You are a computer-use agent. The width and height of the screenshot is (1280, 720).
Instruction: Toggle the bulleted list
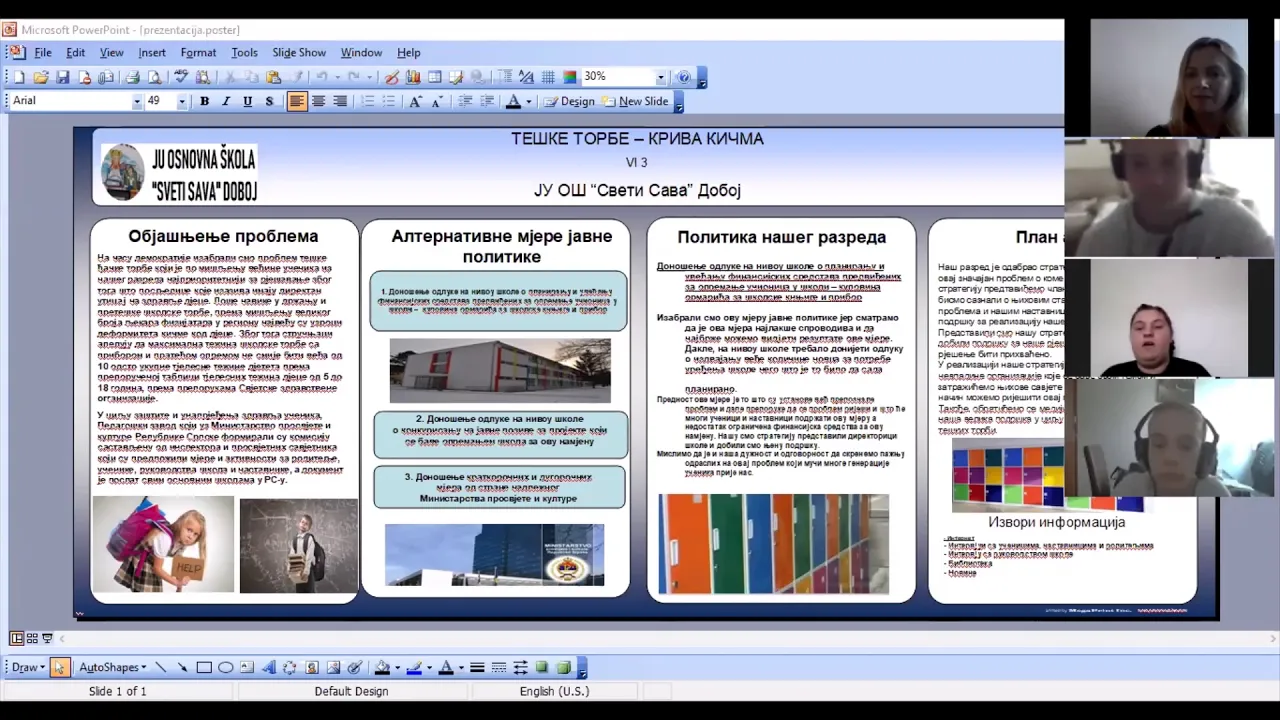tap(389, 101)
